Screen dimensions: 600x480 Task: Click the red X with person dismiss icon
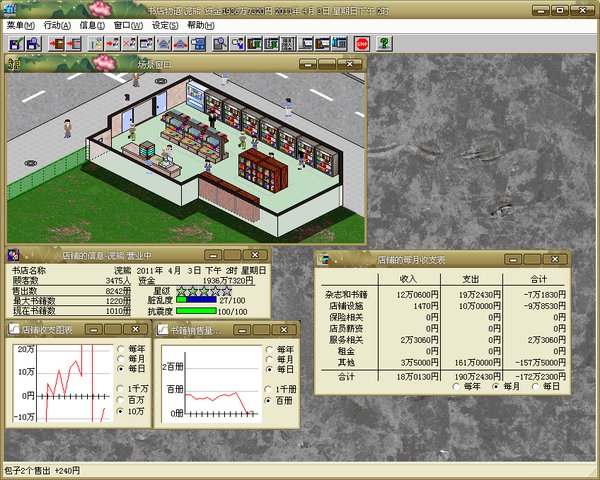[x=130, y=44]
